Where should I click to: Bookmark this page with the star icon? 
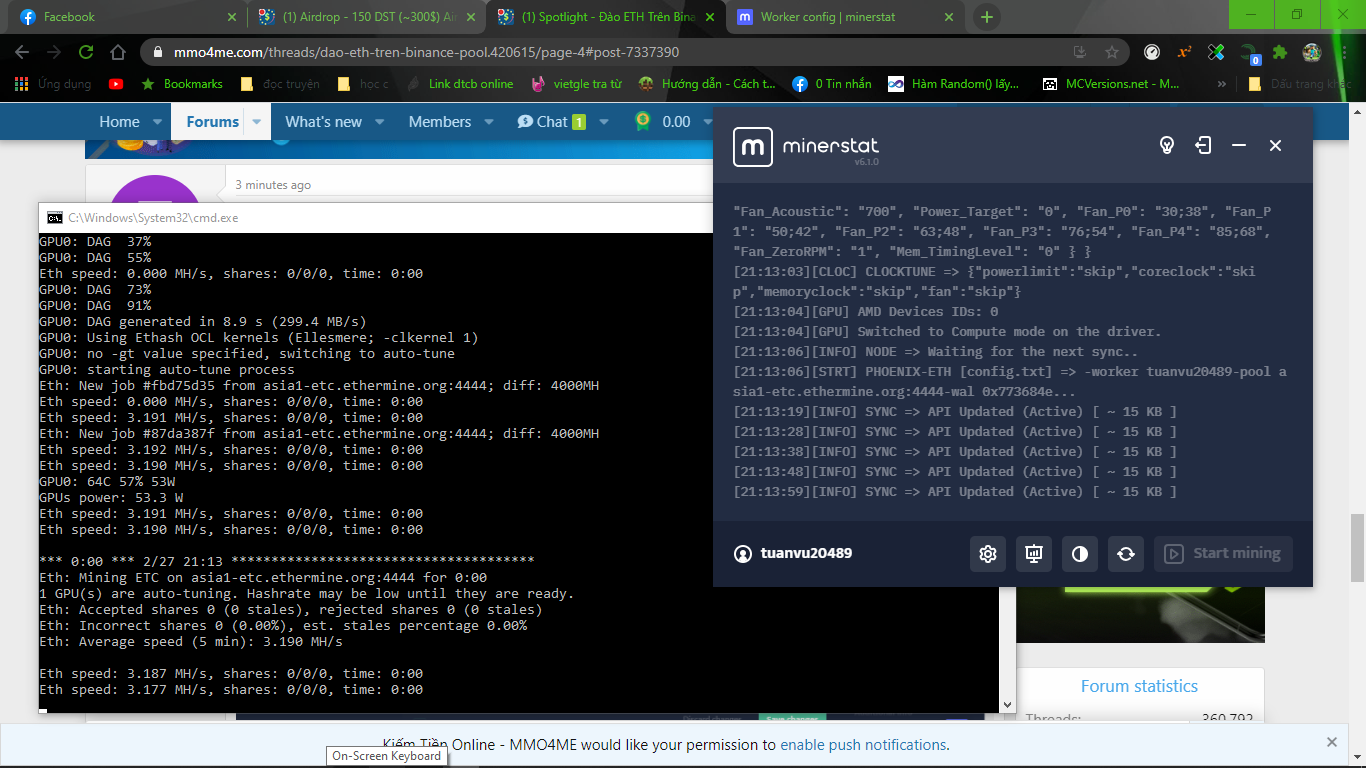click(1112, 52)
